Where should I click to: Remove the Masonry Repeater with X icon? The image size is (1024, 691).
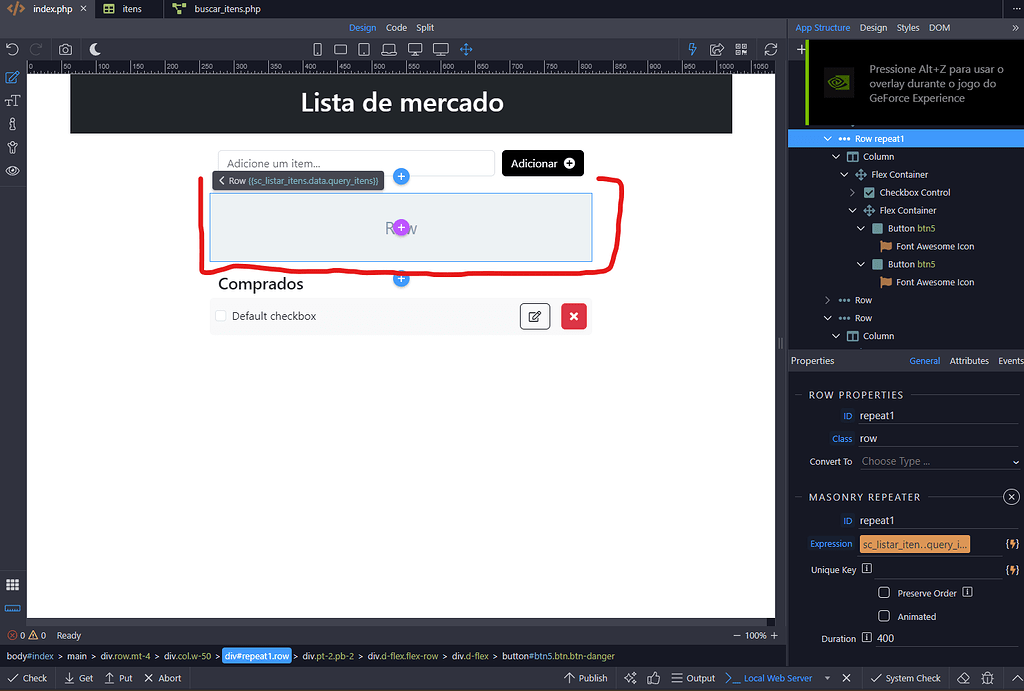1011,497
